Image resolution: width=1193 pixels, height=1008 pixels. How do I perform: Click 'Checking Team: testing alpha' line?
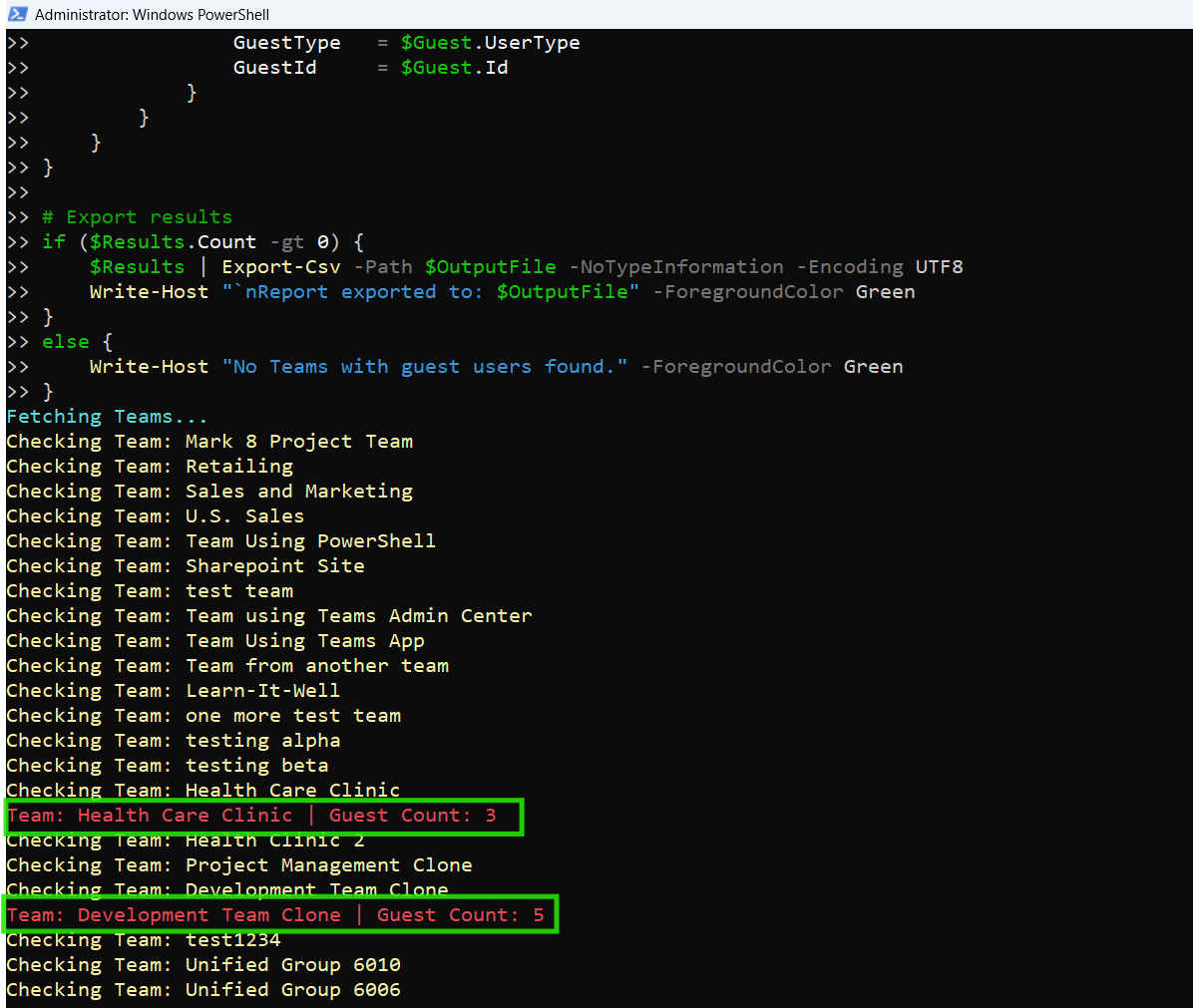click(x=174, y=741)
